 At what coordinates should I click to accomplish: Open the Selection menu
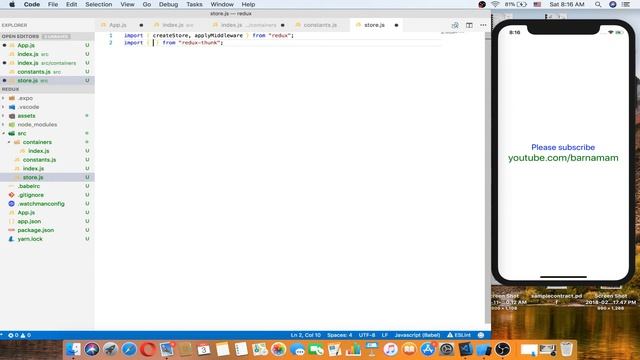coord(98,4)
